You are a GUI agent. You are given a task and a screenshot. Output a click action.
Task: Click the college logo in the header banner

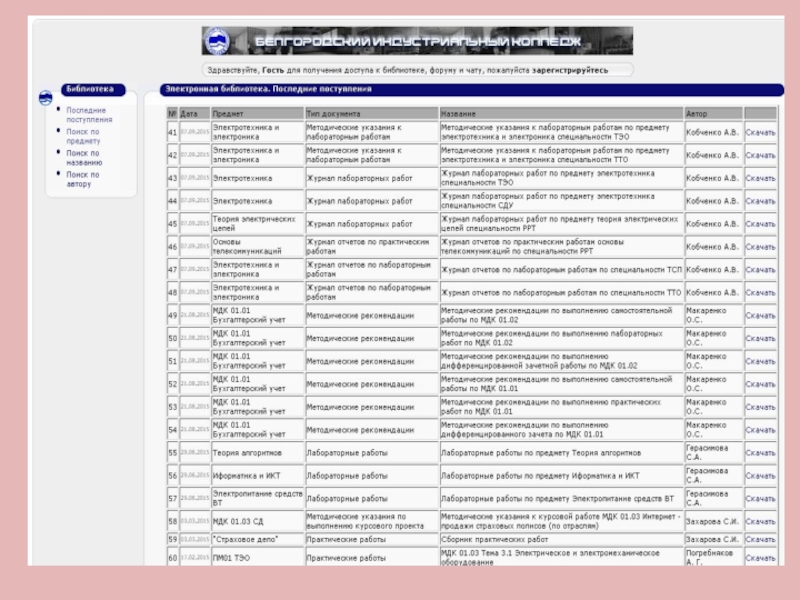[217, 41]
